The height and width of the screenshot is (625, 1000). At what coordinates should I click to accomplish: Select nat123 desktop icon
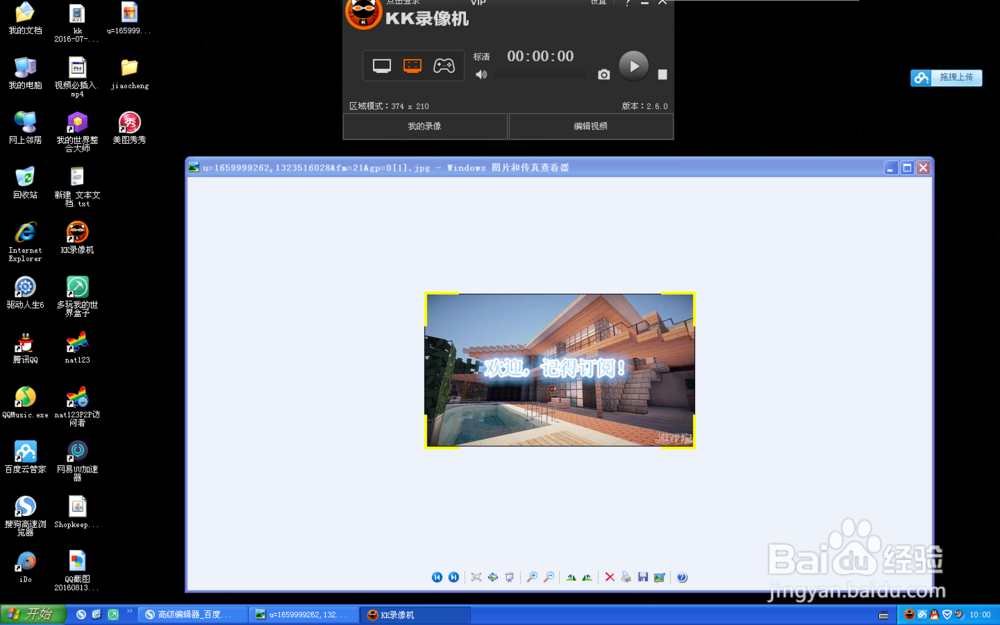(x=77, y=348)
